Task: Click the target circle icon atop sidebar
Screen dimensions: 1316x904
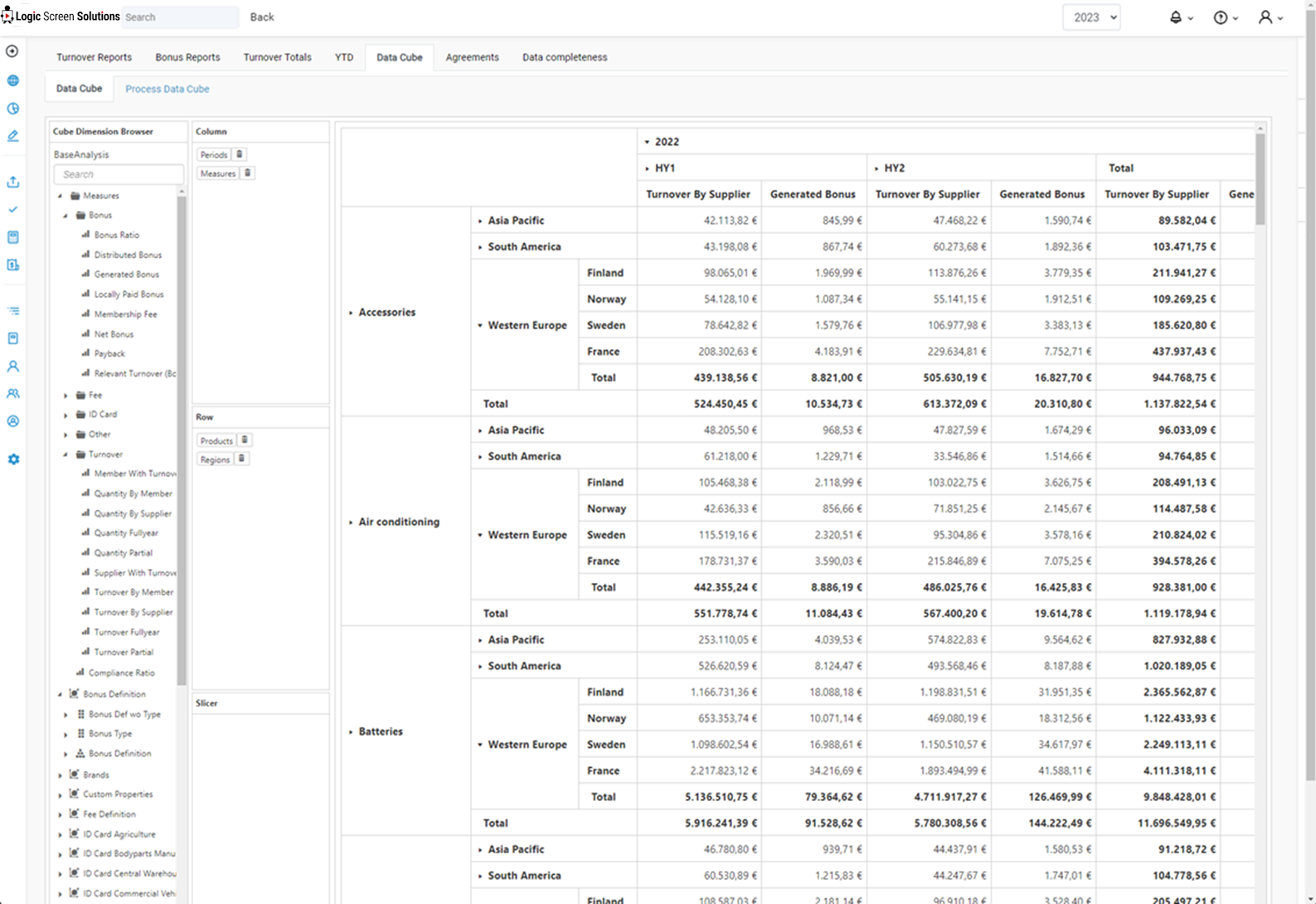Action: [12, 51]
